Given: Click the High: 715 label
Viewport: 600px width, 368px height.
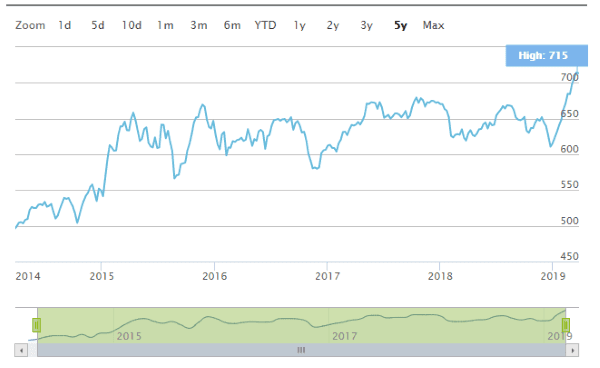Looking at the screenshot, I should 546,55.
